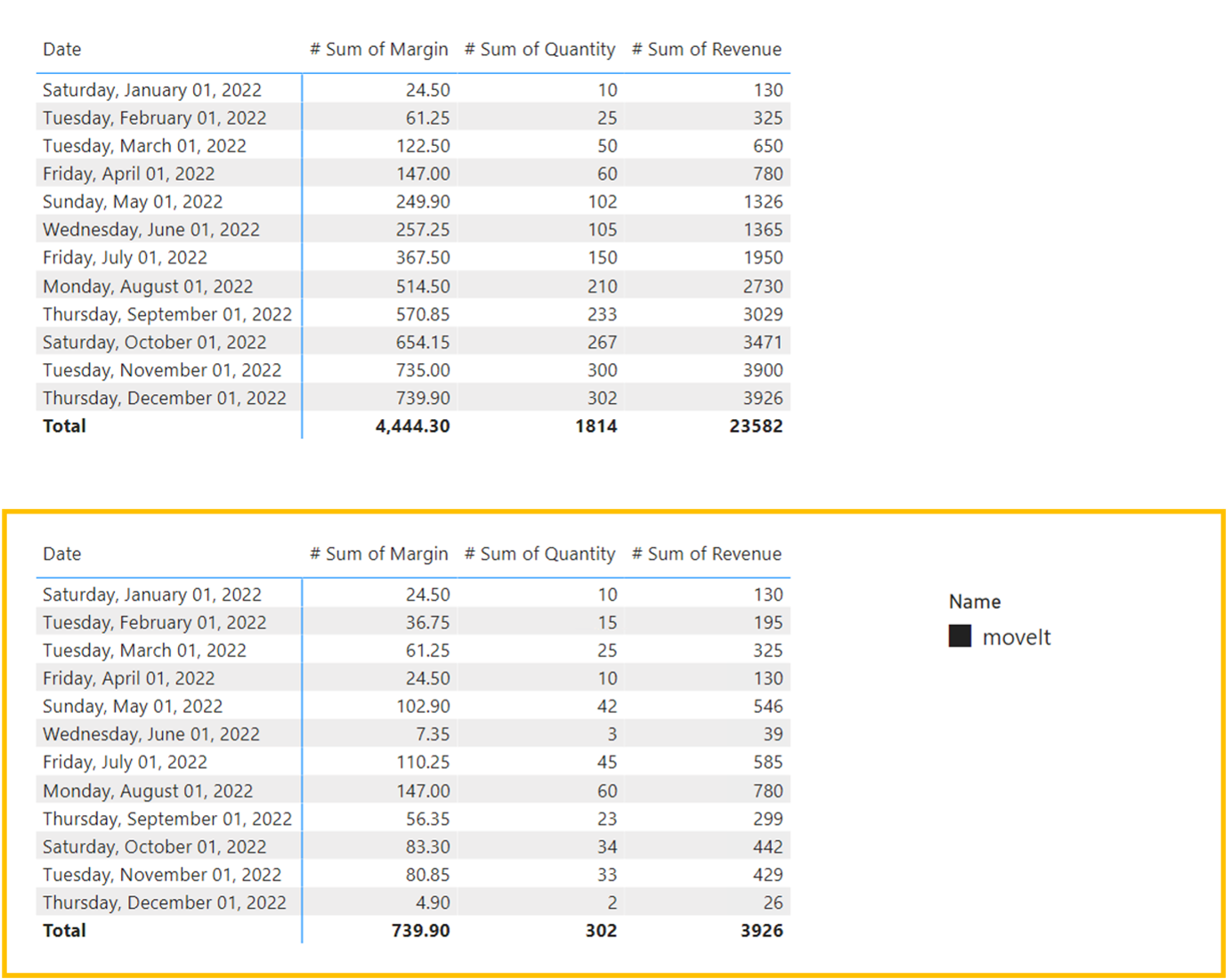The width and height of the screenshot is (1232, 979).
Task: Click bottom table Sum of Revenue header
Action: point(707,554)
